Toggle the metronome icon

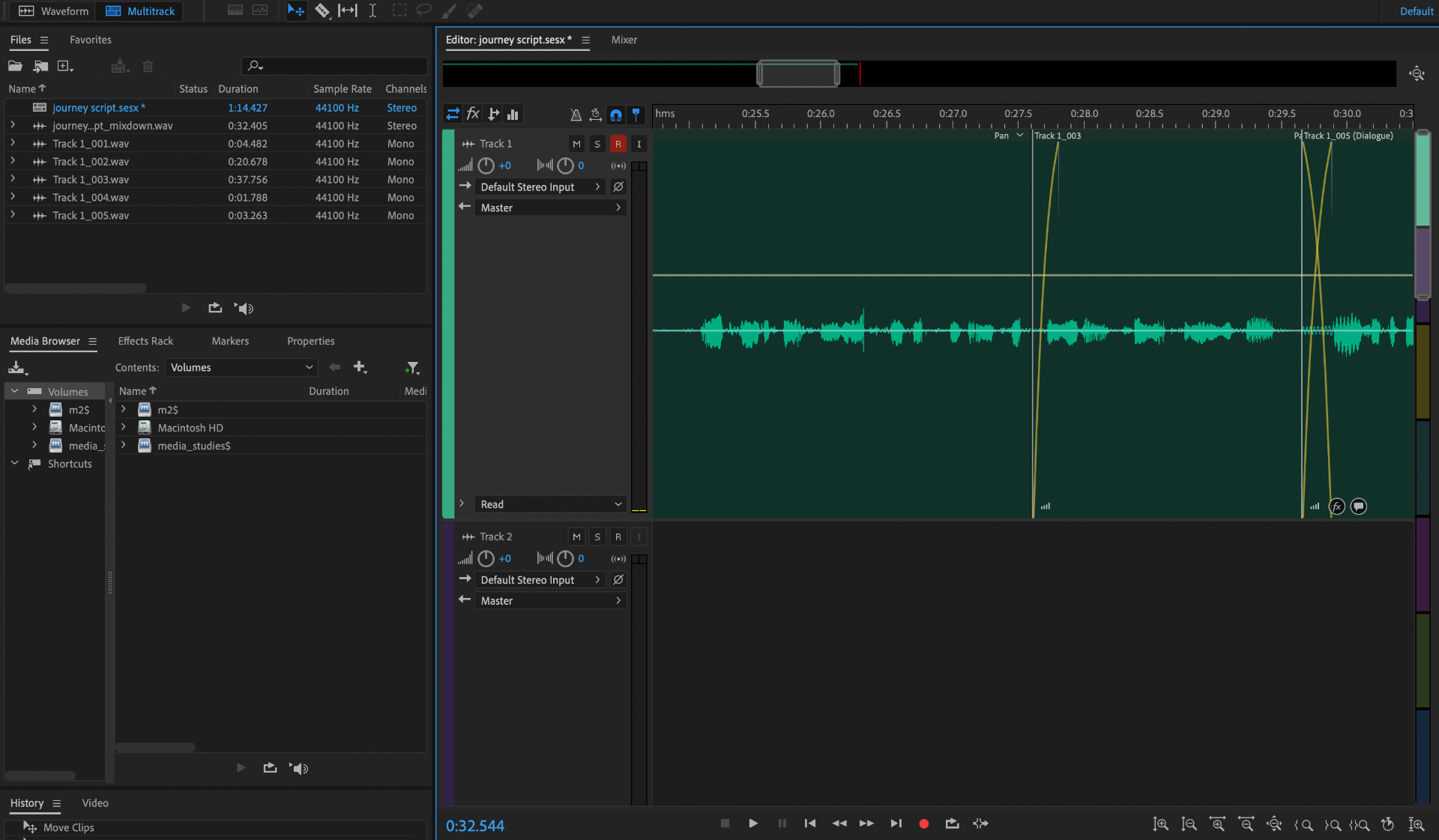(576, 115)
